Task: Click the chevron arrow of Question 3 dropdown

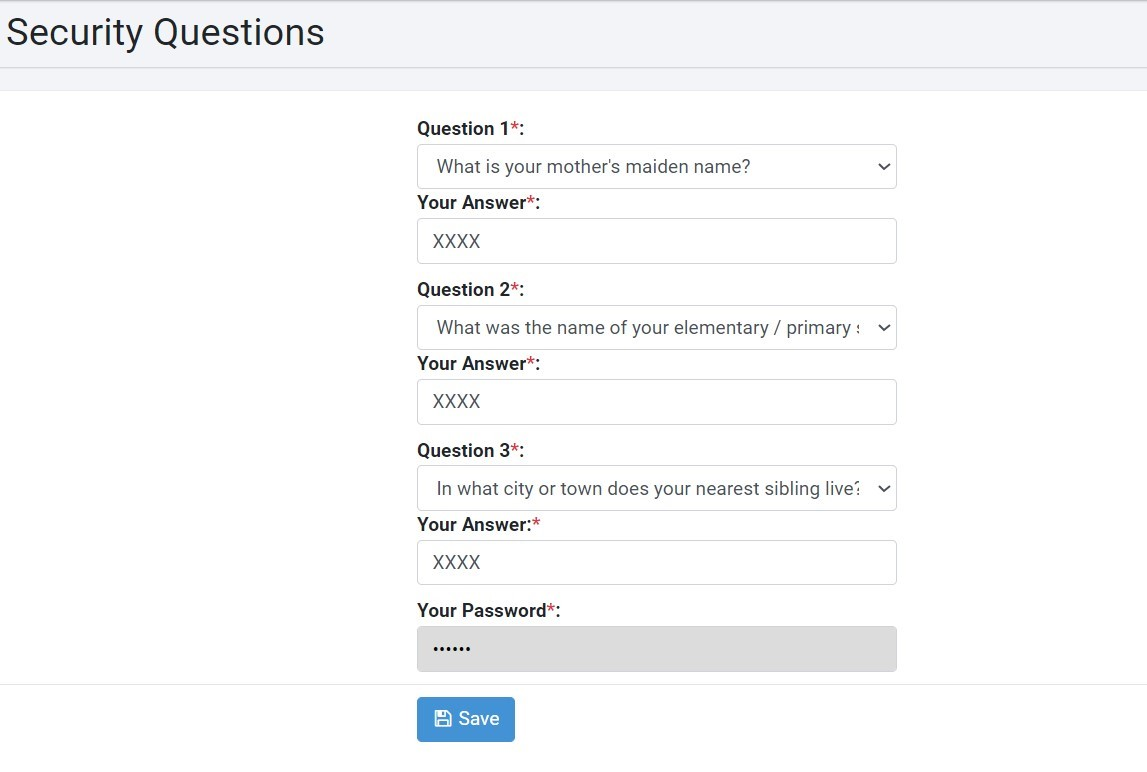Action: 884,489
